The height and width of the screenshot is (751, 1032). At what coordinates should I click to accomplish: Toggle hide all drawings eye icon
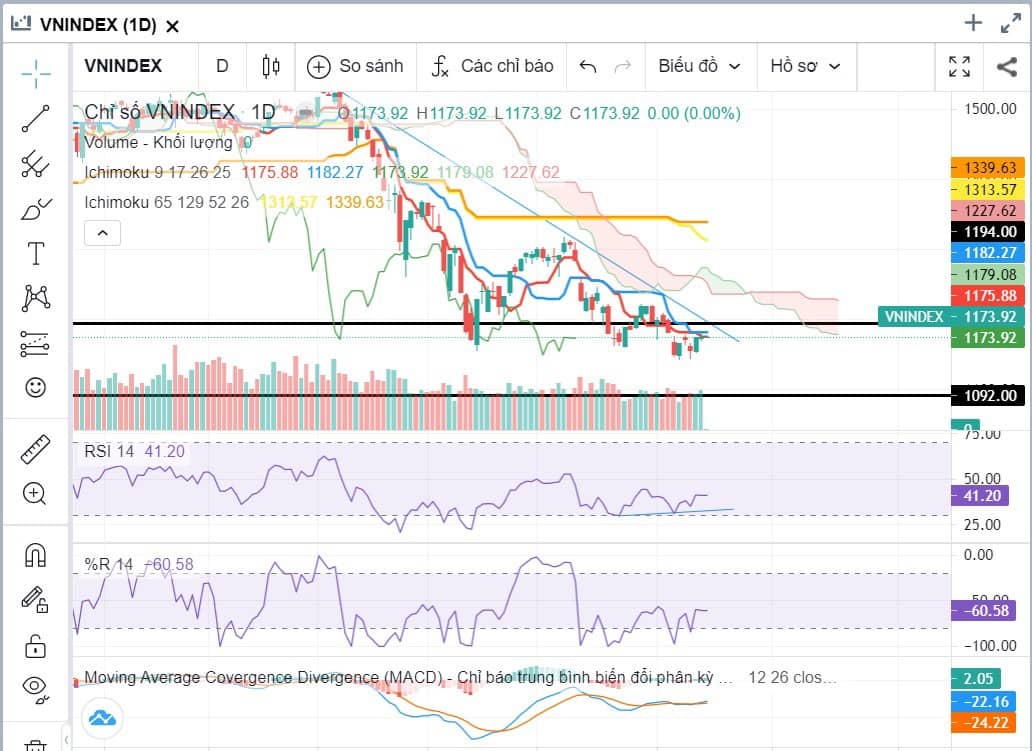[x=36, y=688]
